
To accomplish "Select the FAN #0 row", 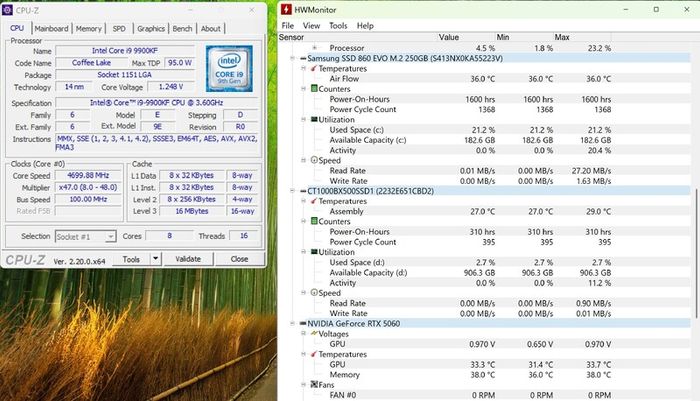I will [x=484, y=395].
